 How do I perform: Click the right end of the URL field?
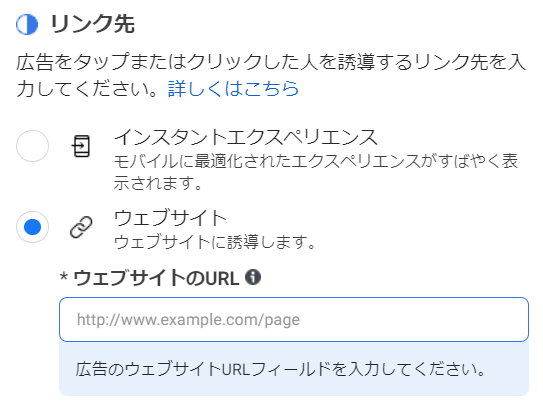pyautogui.click(x=516, y=319)
